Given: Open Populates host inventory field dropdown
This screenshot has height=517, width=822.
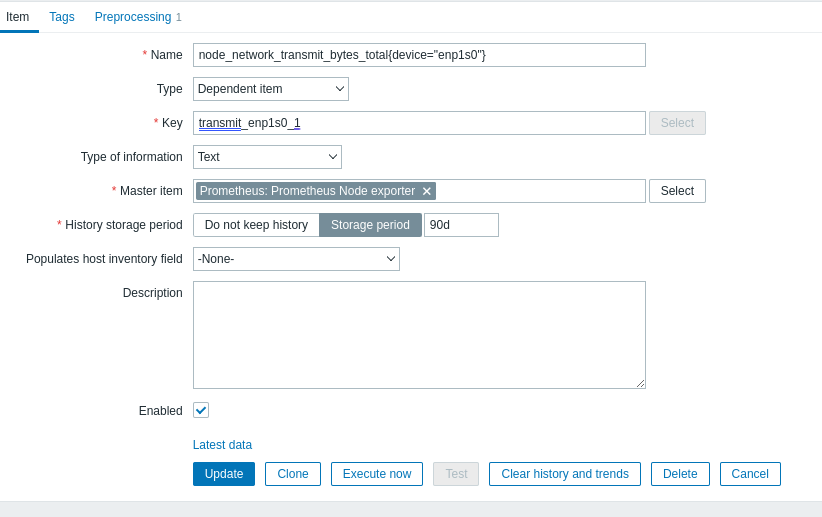Looking at the screenshot, I should [x=296, y=259].
